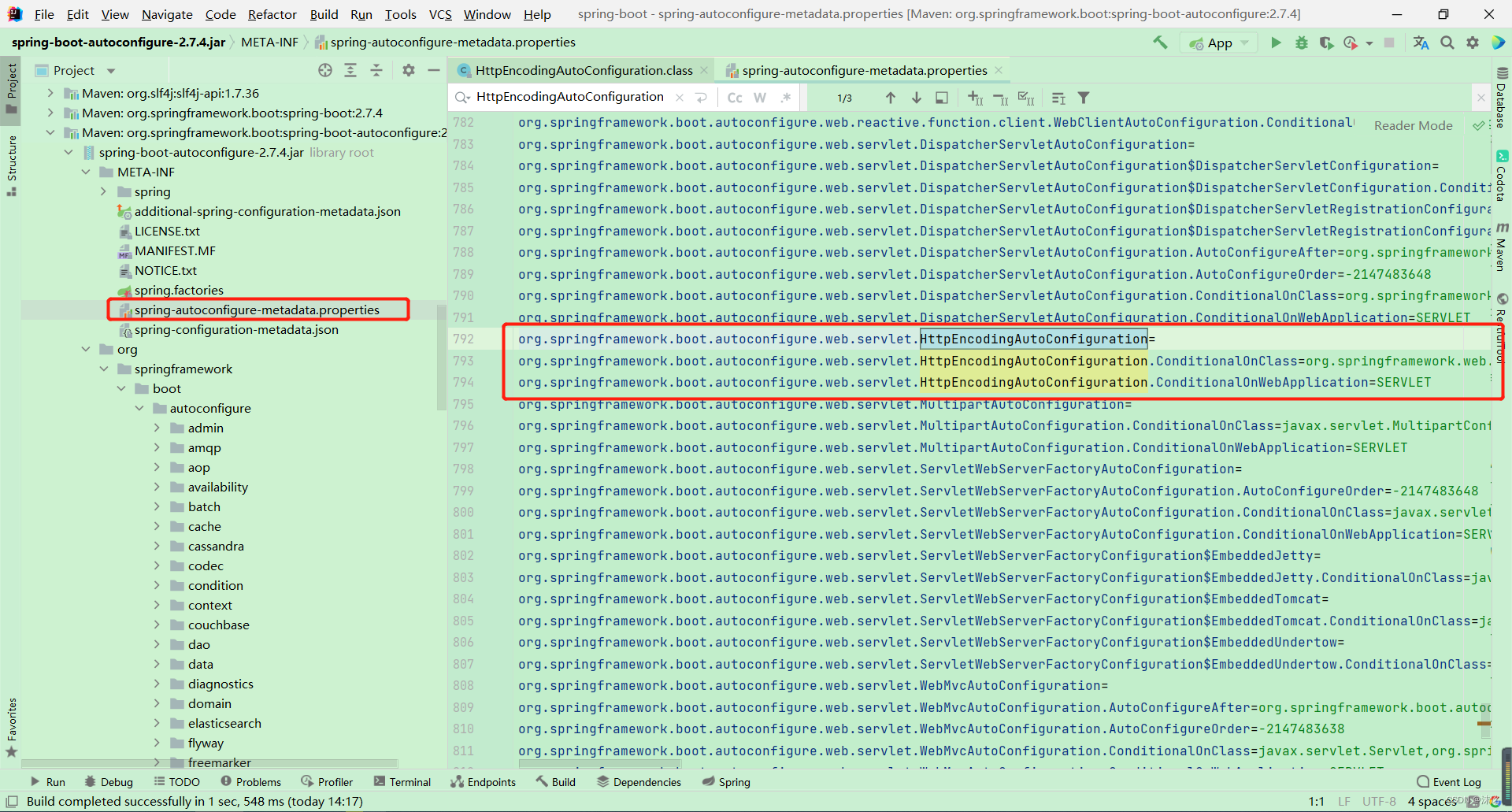Toggle whole-words search option

pos(760,98)
